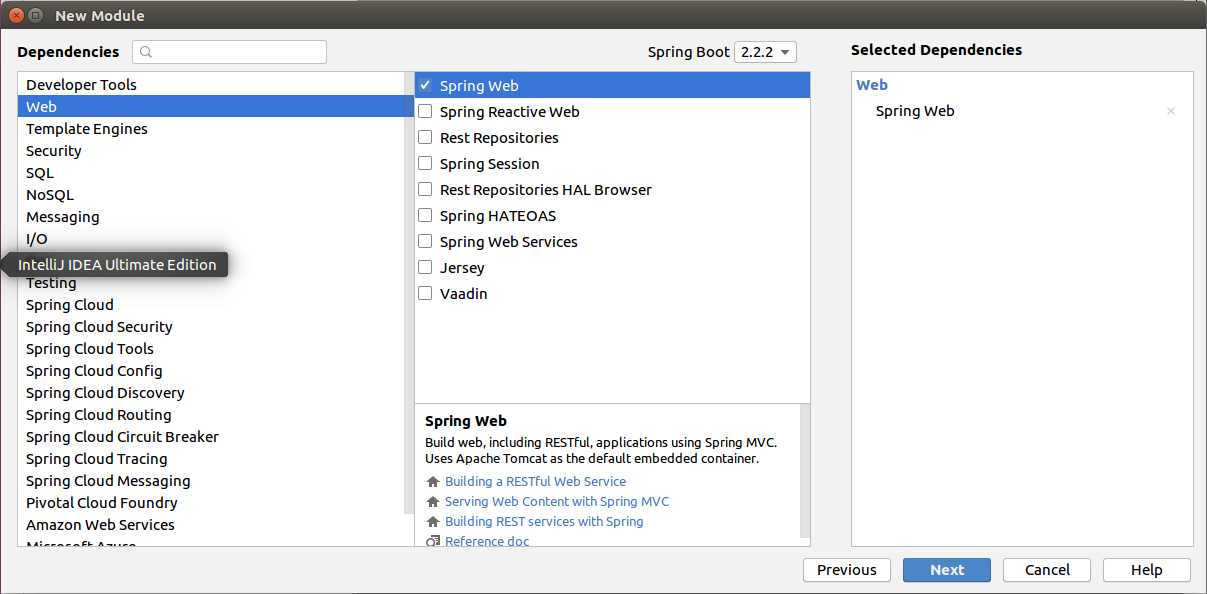This screenshot has height=594, width=1207.
Task: Cancel the New Module dialog
Action: click(x=1047, y=570)
